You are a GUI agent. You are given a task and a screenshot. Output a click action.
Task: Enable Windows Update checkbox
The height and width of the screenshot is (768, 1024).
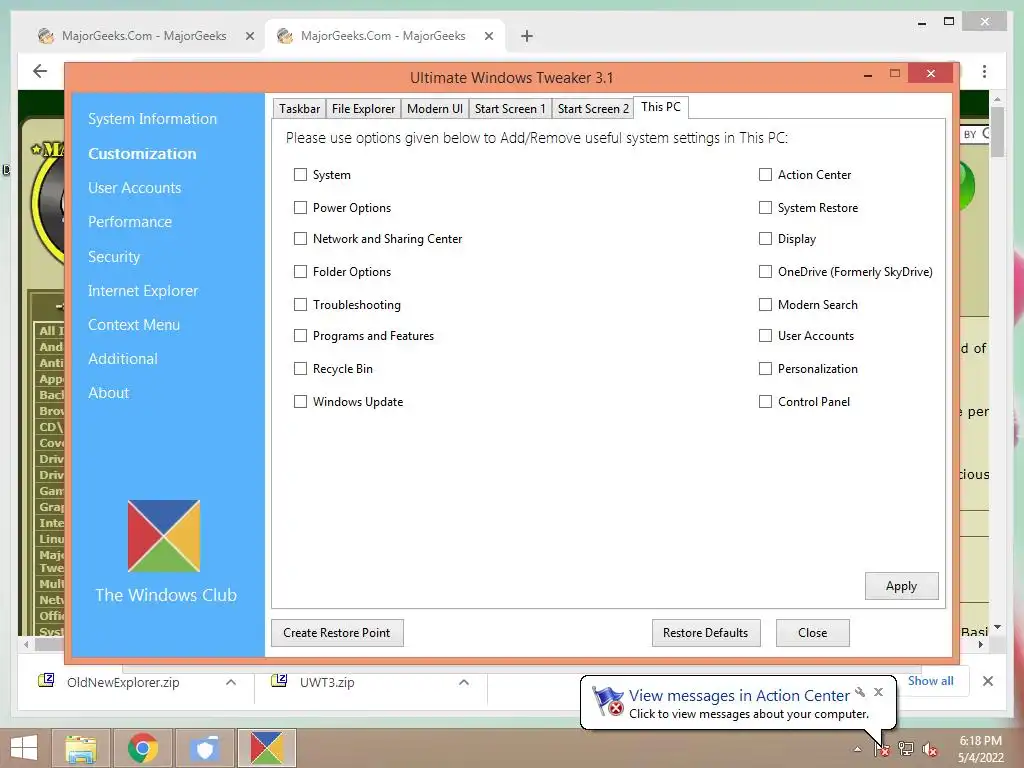tap(300, 402)
